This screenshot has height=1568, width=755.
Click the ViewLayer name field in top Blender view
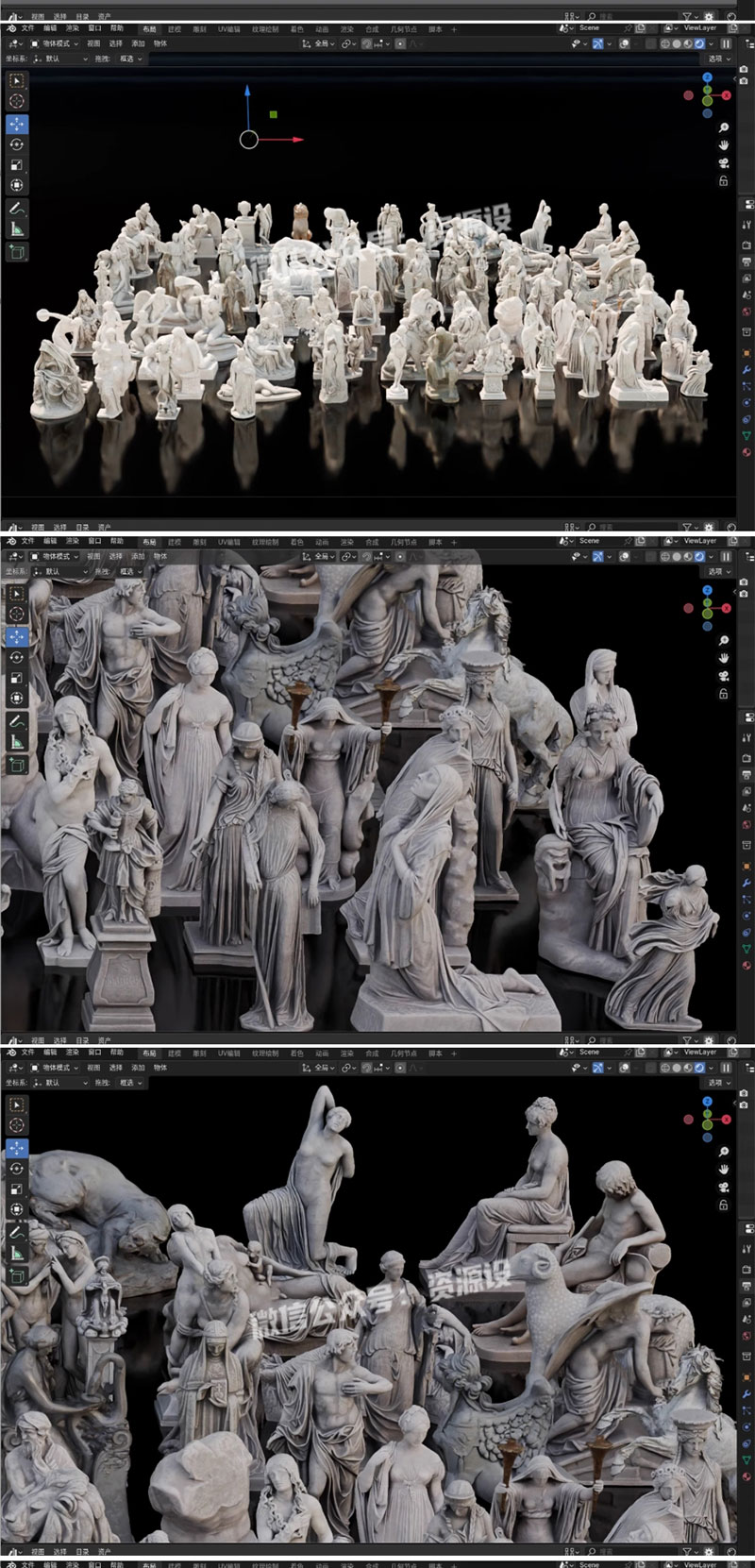pyautogui.click(x=700, y=28)
